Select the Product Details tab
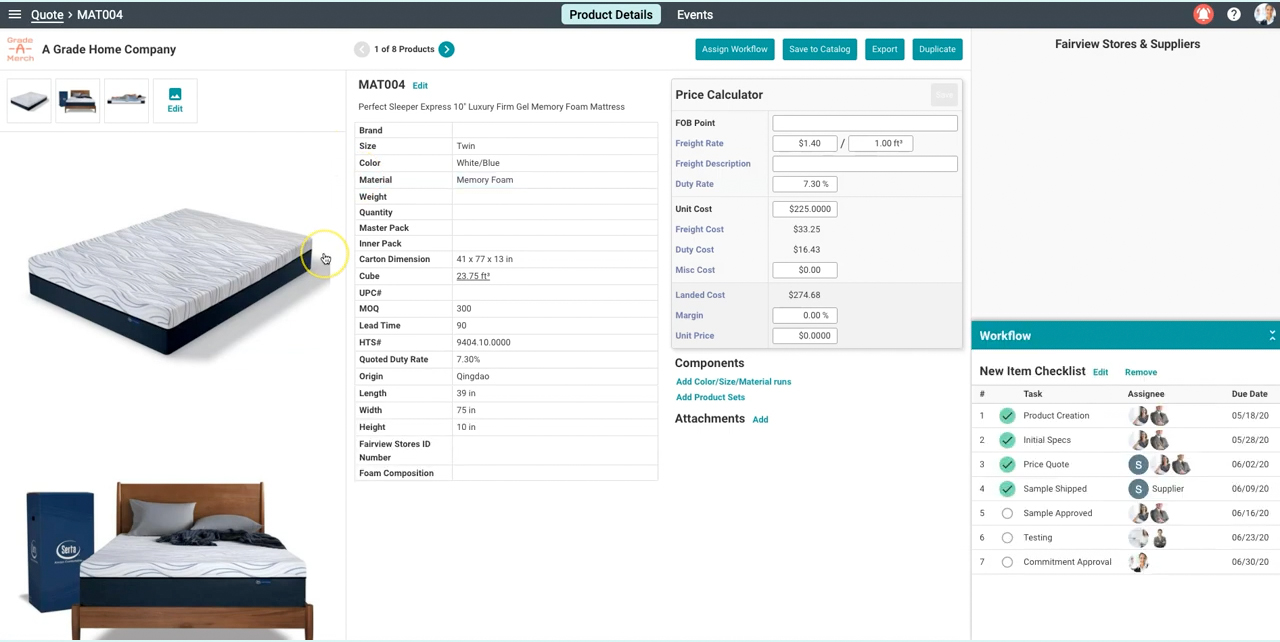This screenshot has width=1280, height=642. (x=610, y=15)
